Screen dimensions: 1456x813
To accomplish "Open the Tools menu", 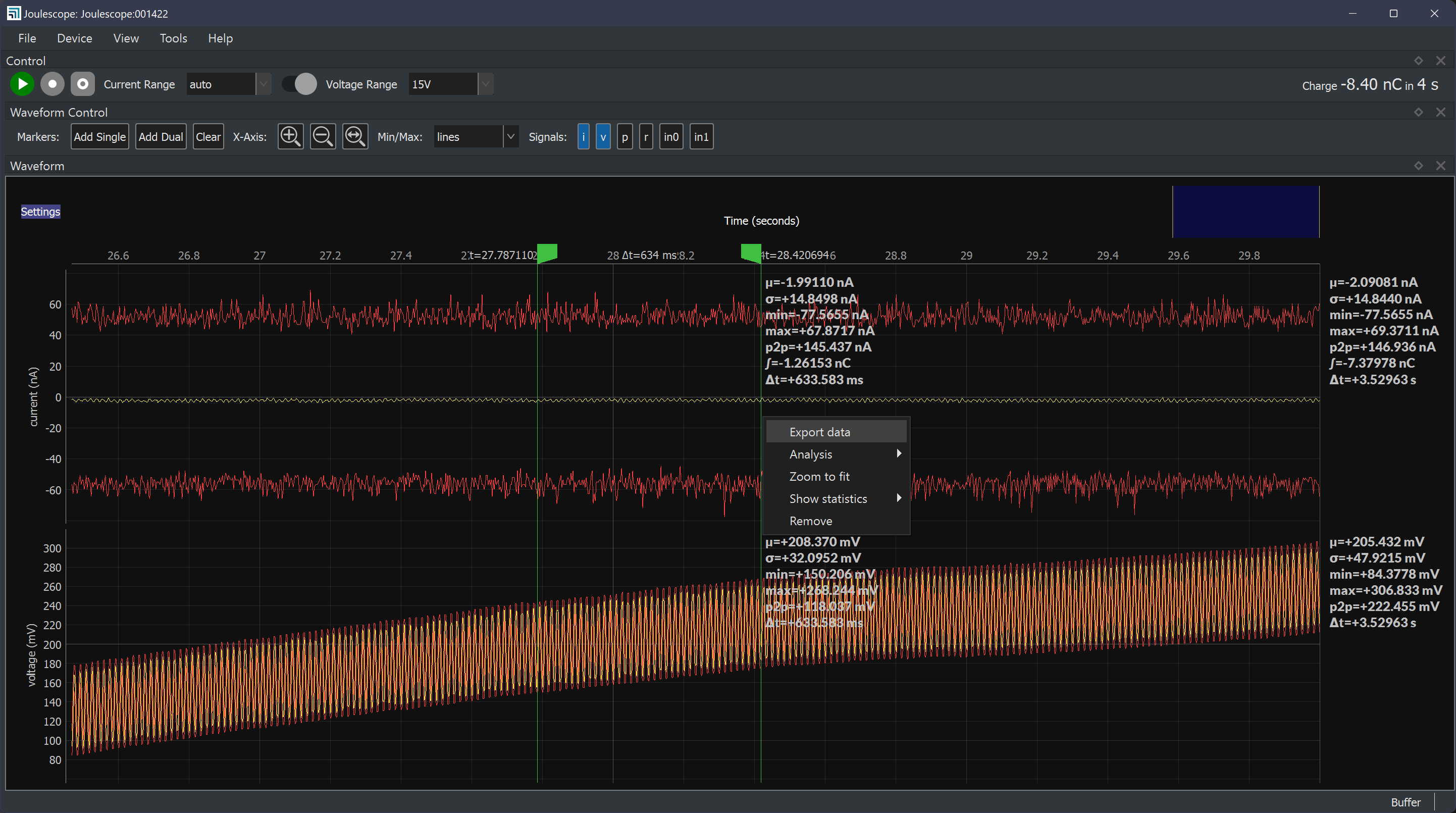I will coord(173,38).
